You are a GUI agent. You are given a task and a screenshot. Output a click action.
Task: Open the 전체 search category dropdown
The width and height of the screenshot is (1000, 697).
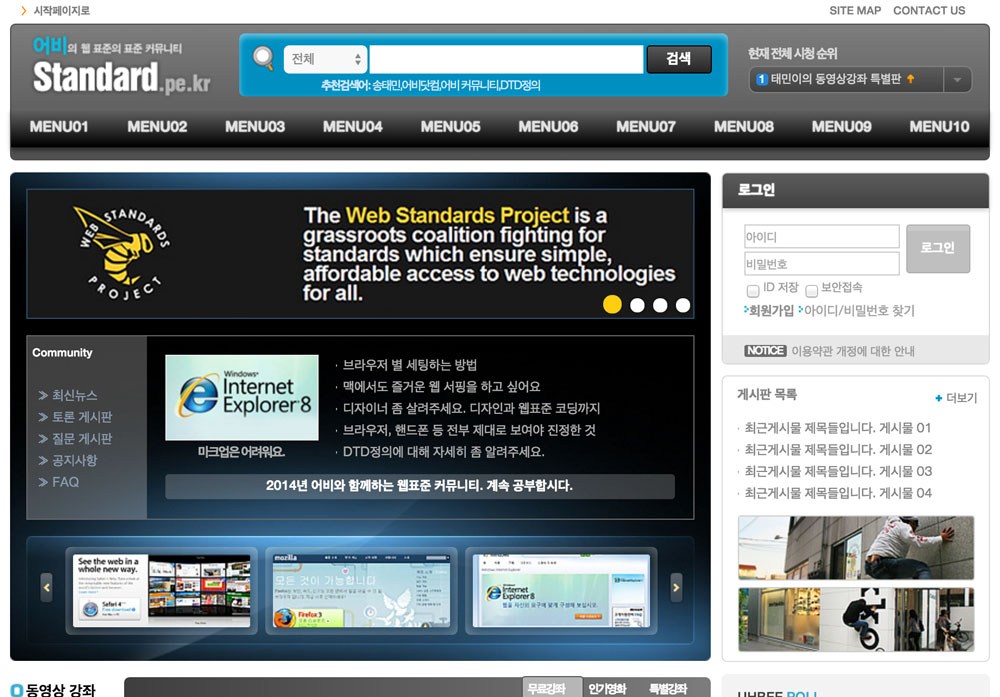coord(325,59)
